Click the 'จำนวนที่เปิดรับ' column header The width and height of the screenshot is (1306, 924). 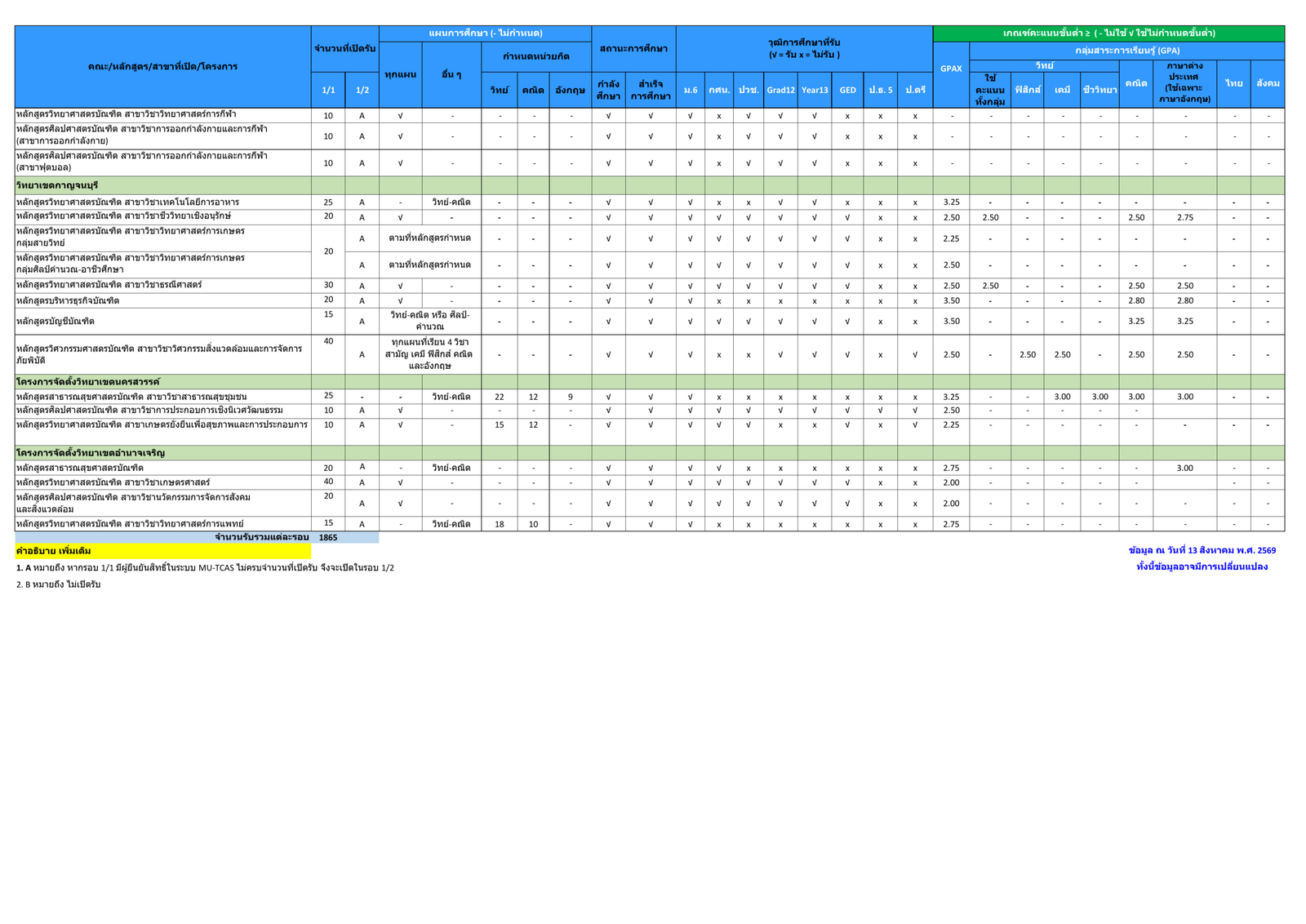coord(344,48)
